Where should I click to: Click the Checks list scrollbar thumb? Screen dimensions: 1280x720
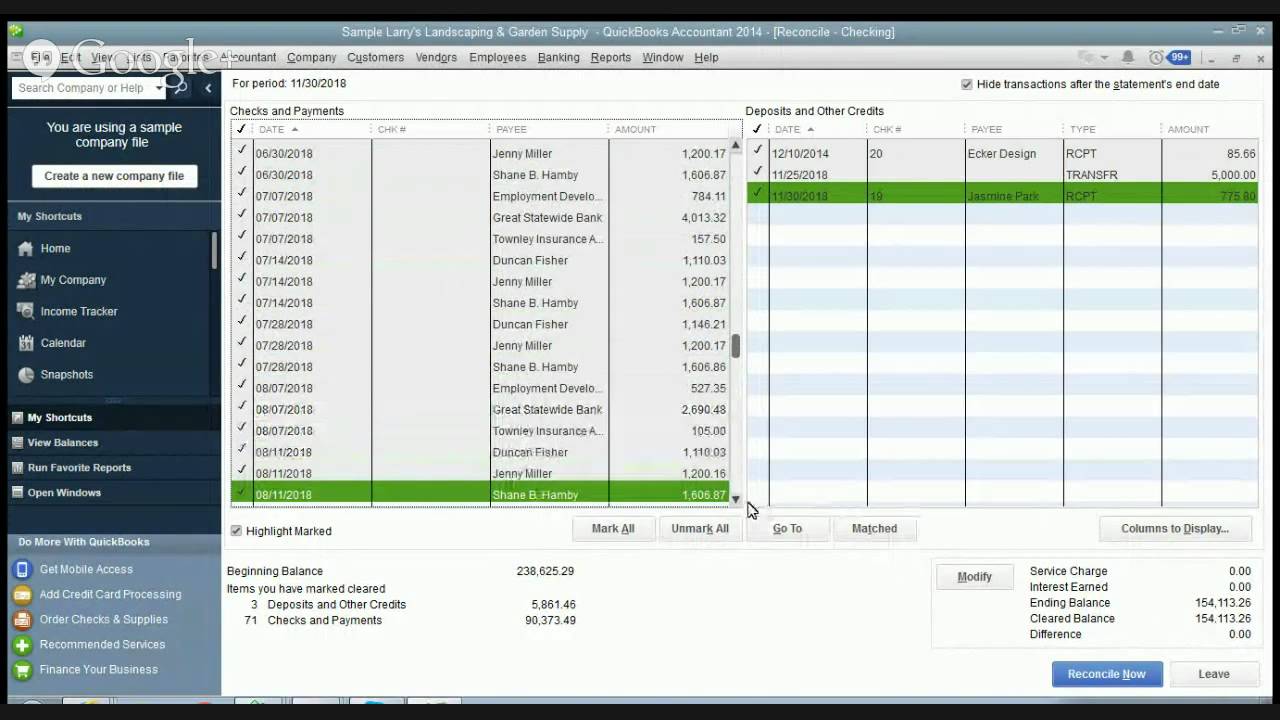tap(736, 345)
